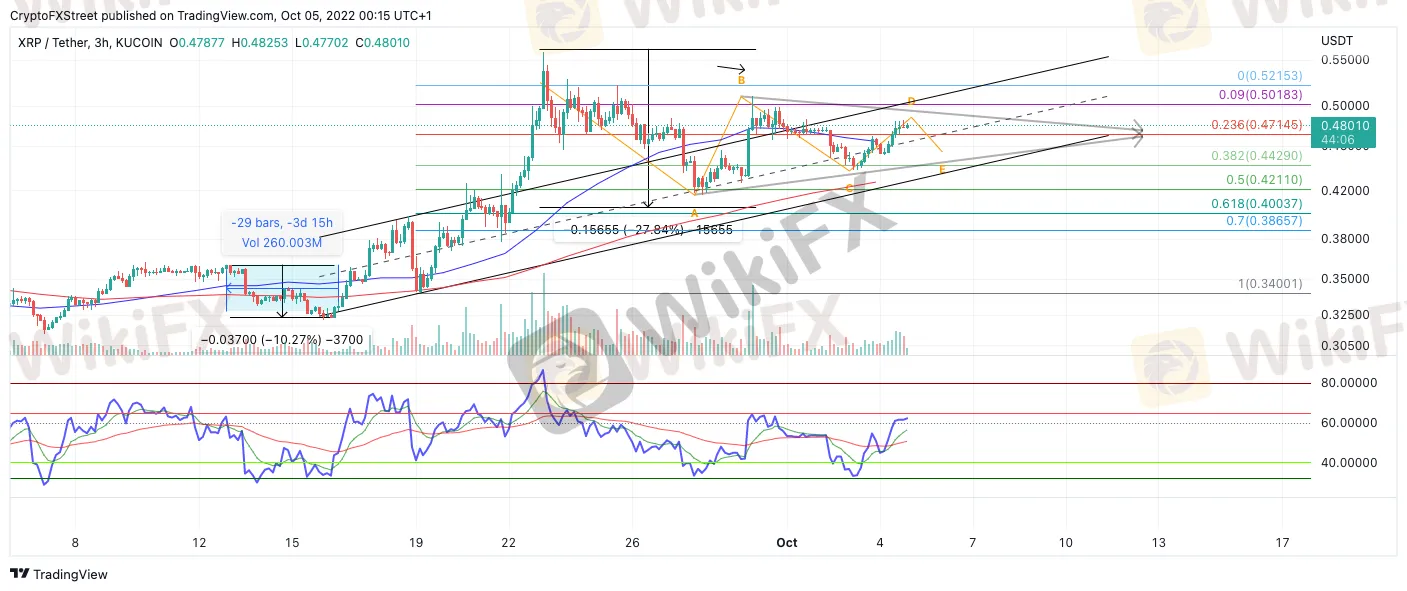Click the 0.42000 price axis label
Image resolution: width=1407 pixels, height=591 pixels.
[1343, 190]
